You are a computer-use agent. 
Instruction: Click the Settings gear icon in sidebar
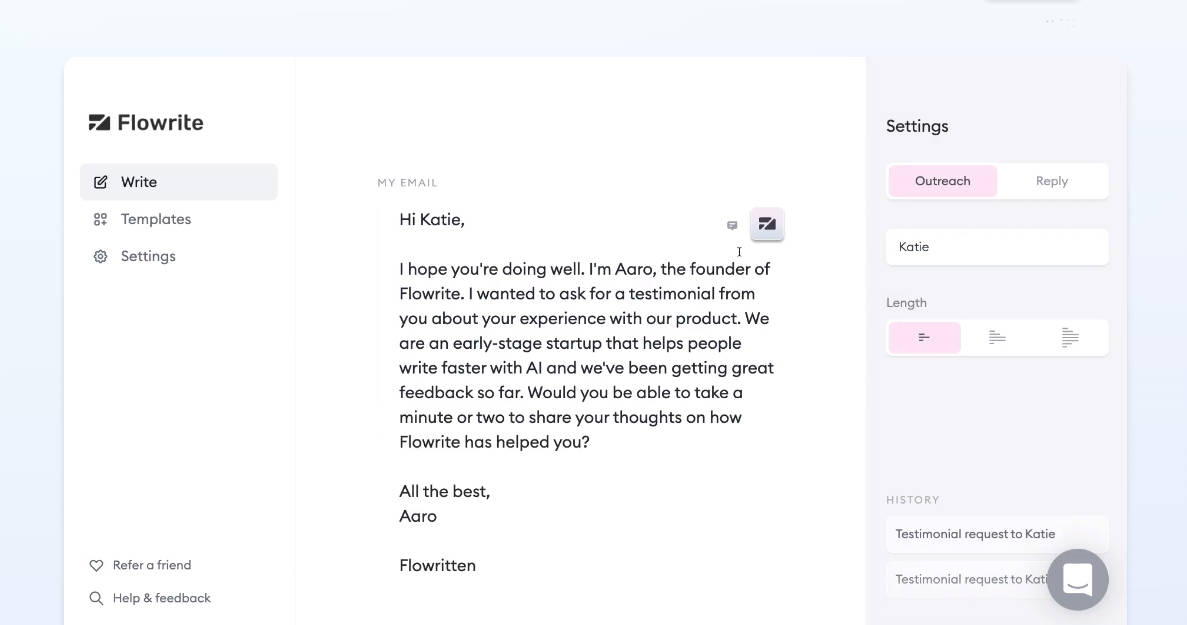100,256
